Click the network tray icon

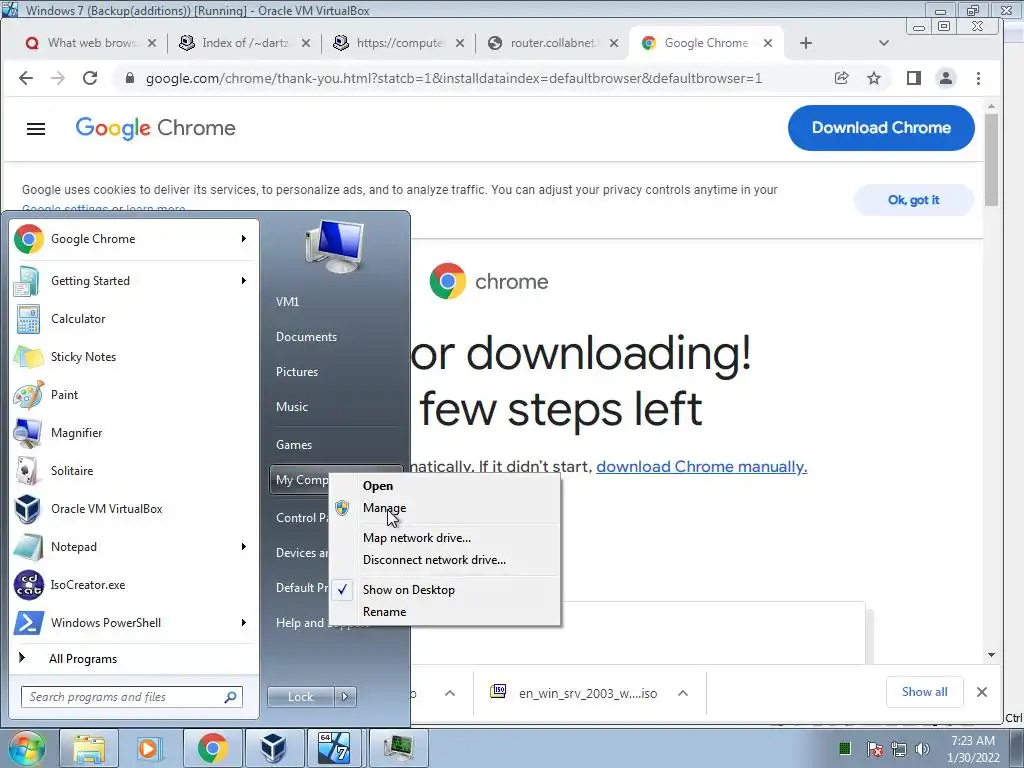coord(899,749)
